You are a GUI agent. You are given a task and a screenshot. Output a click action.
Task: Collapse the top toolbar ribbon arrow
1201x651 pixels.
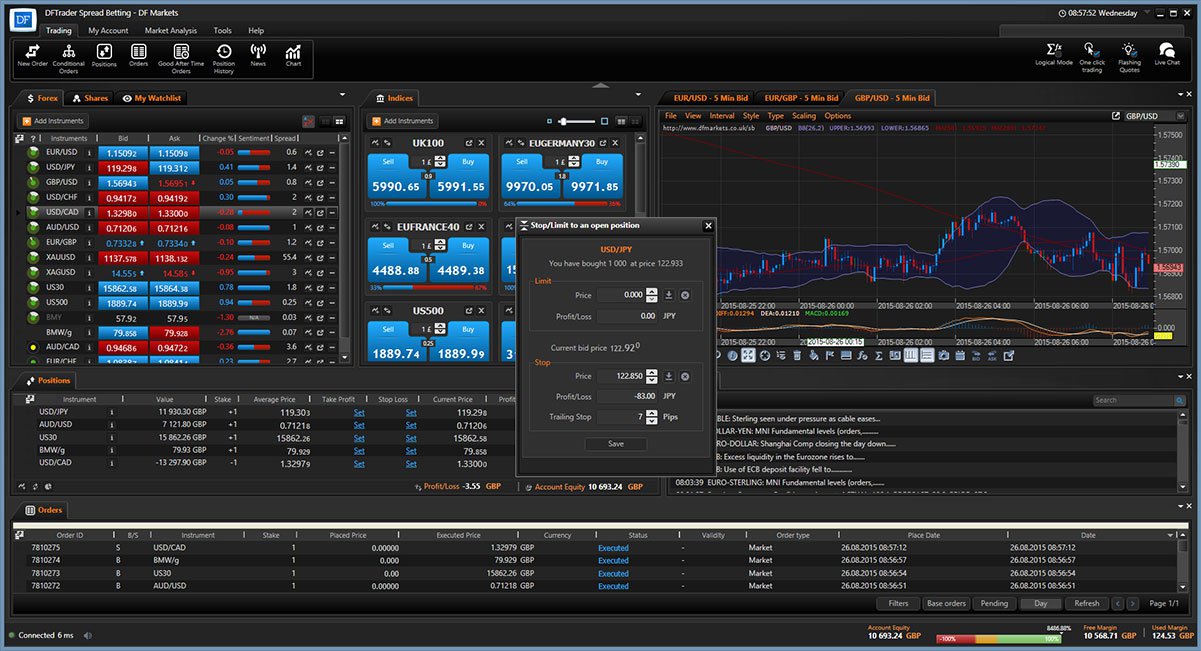[600, 85]
